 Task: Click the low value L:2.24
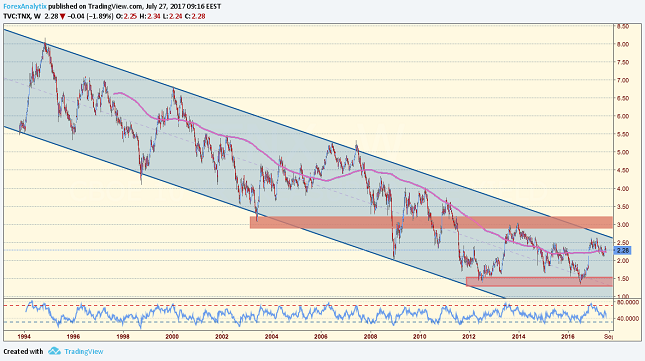172,16
